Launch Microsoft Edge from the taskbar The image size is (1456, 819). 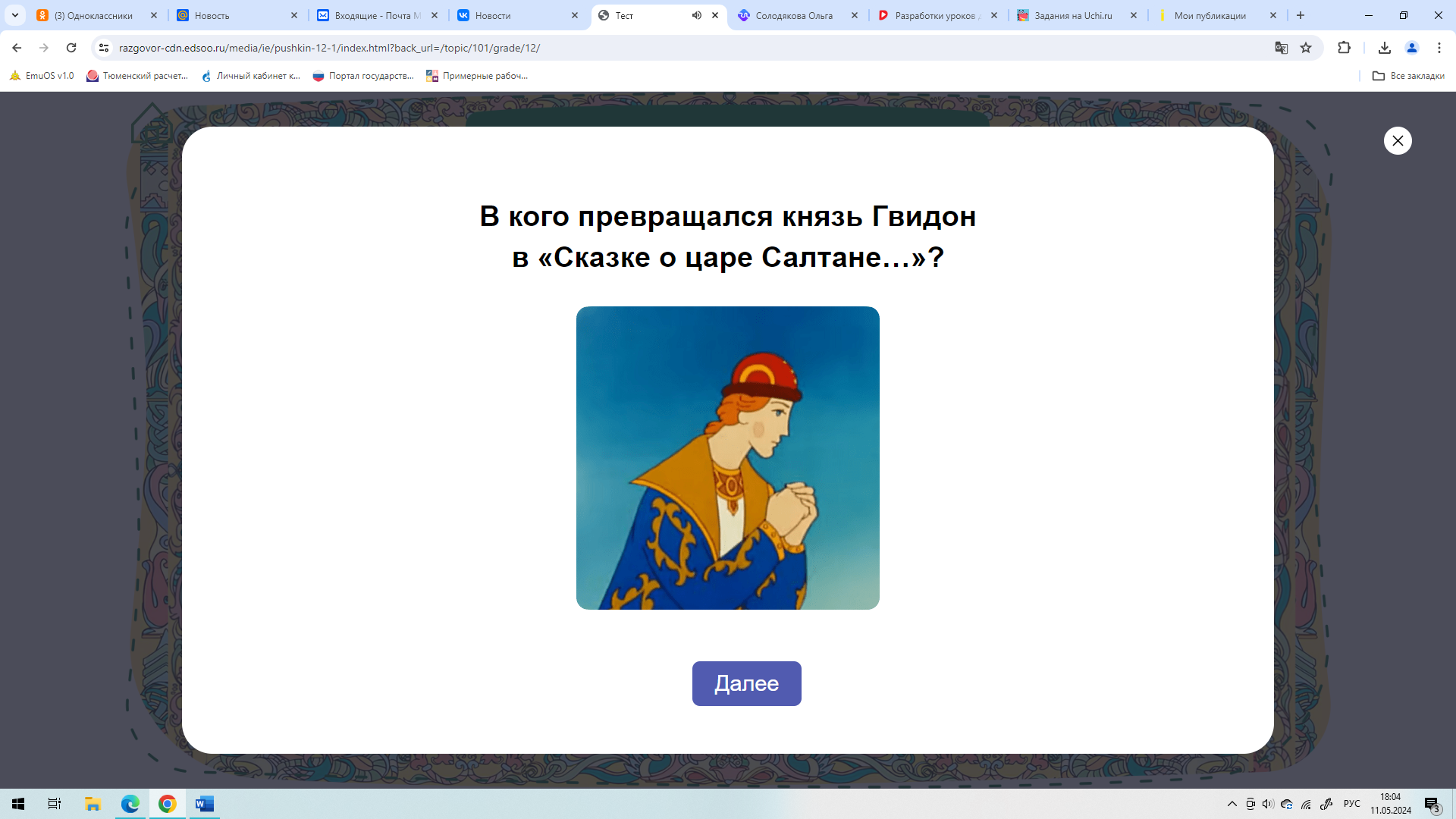(x=130, y=804)
